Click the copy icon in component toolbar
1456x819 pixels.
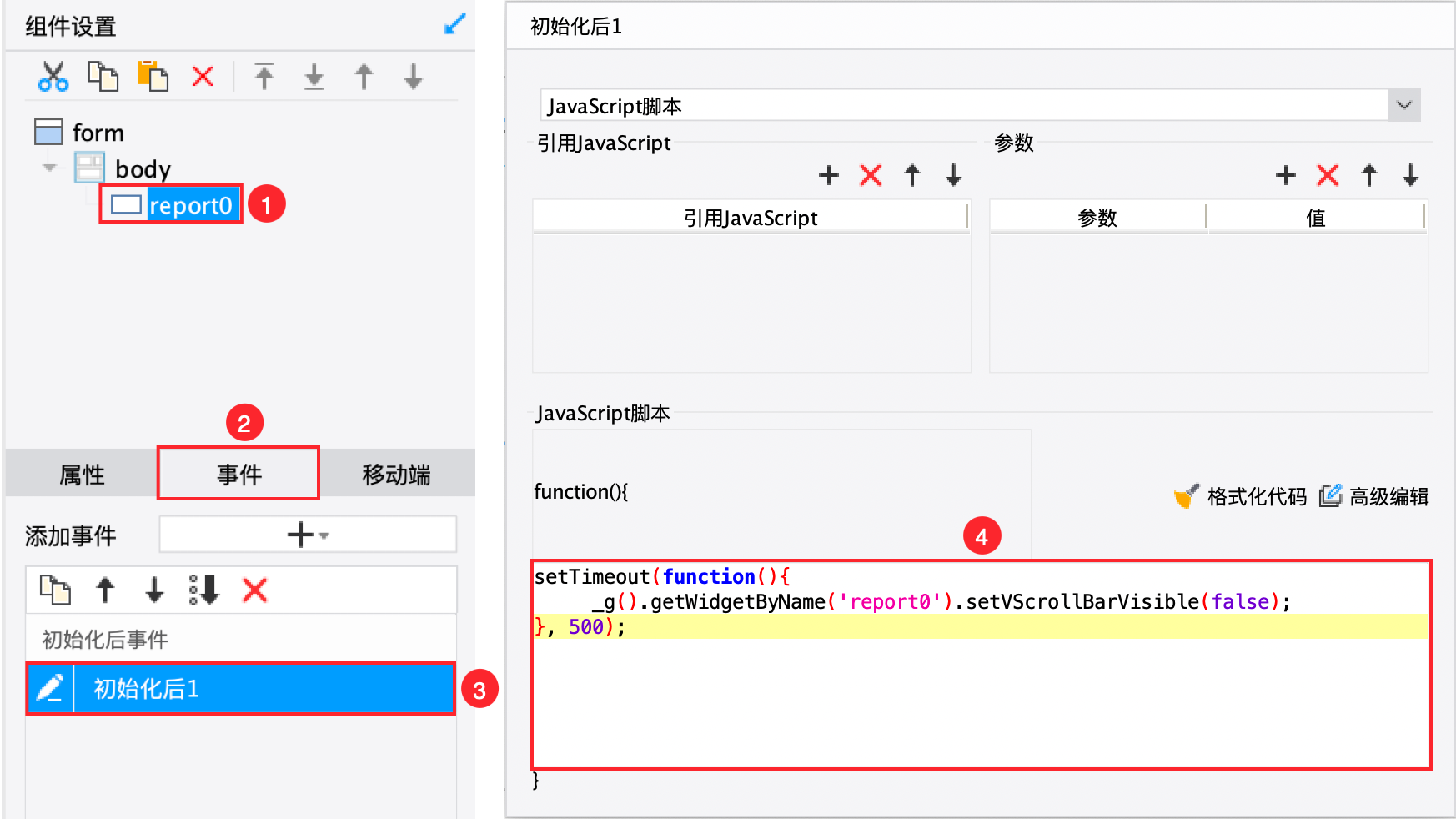pyautogui.click(x=103, y=77)
